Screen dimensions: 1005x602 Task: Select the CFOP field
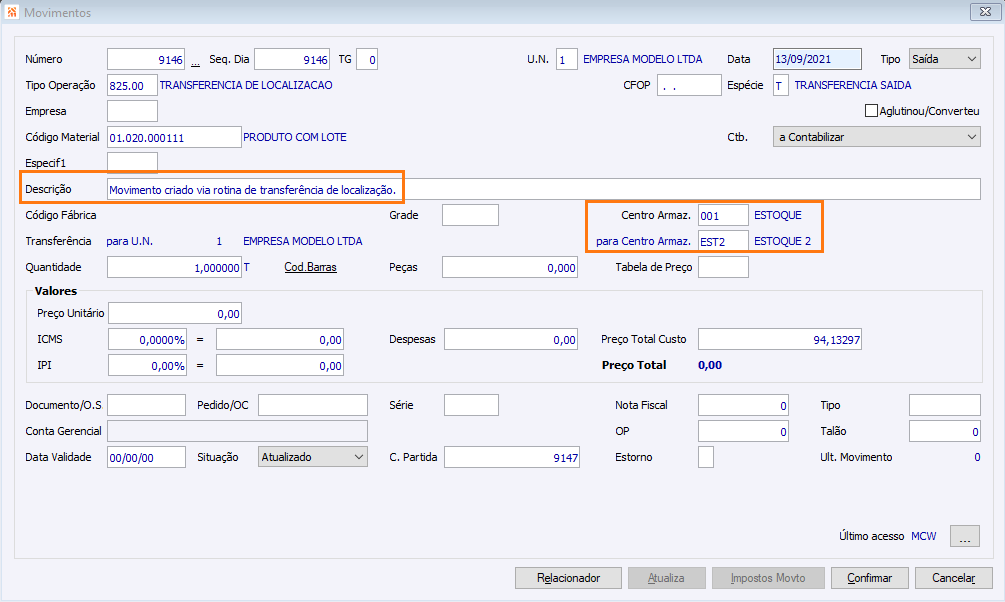pos(689,85)
